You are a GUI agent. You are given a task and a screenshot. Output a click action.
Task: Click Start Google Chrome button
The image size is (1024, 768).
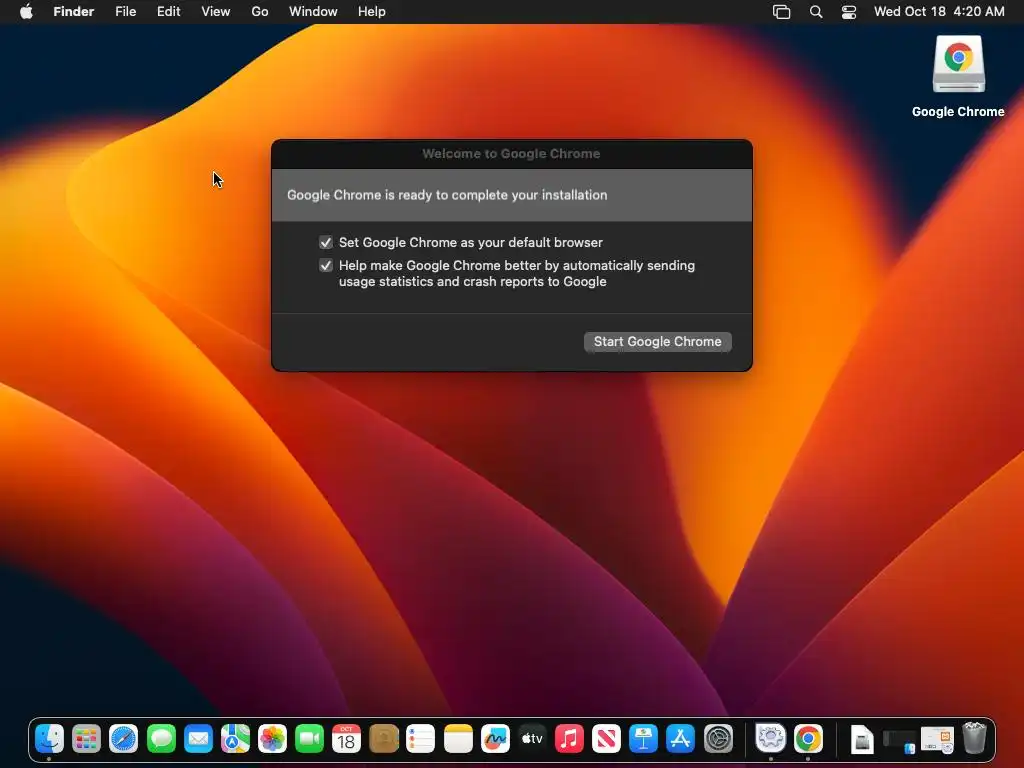(658, 342)
